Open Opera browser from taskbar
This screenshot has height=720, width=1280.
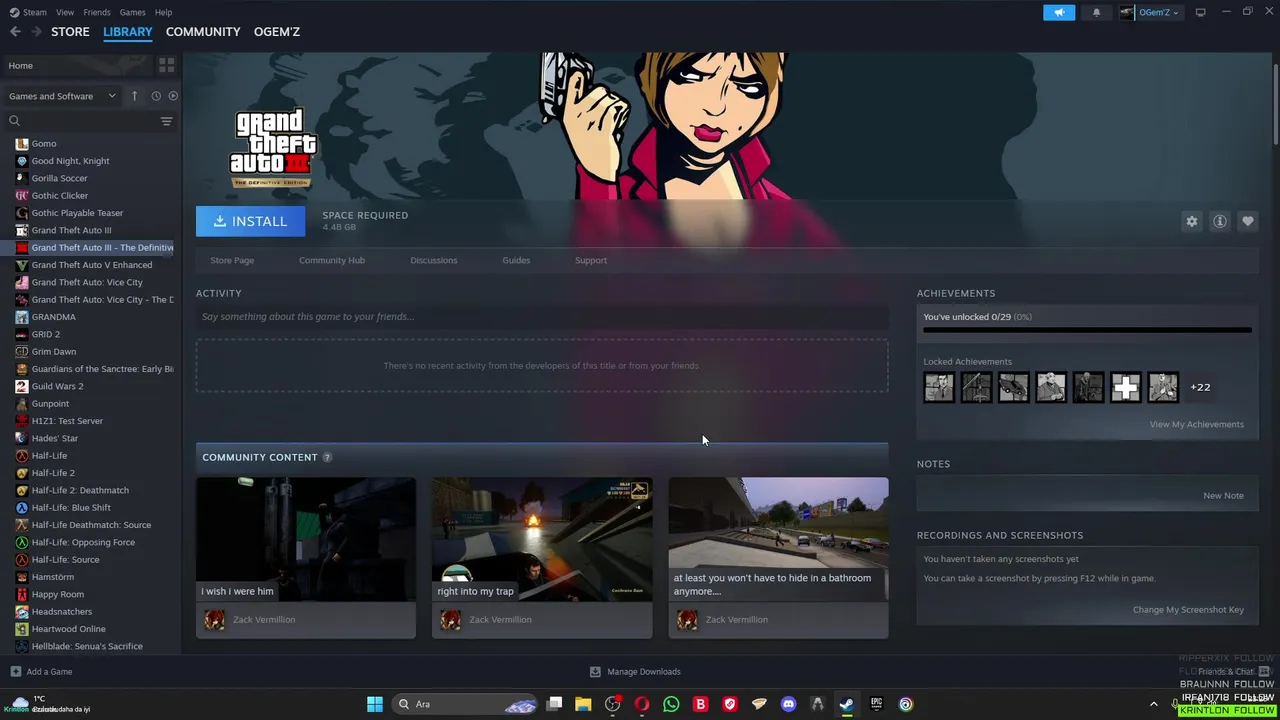[642, 704]
